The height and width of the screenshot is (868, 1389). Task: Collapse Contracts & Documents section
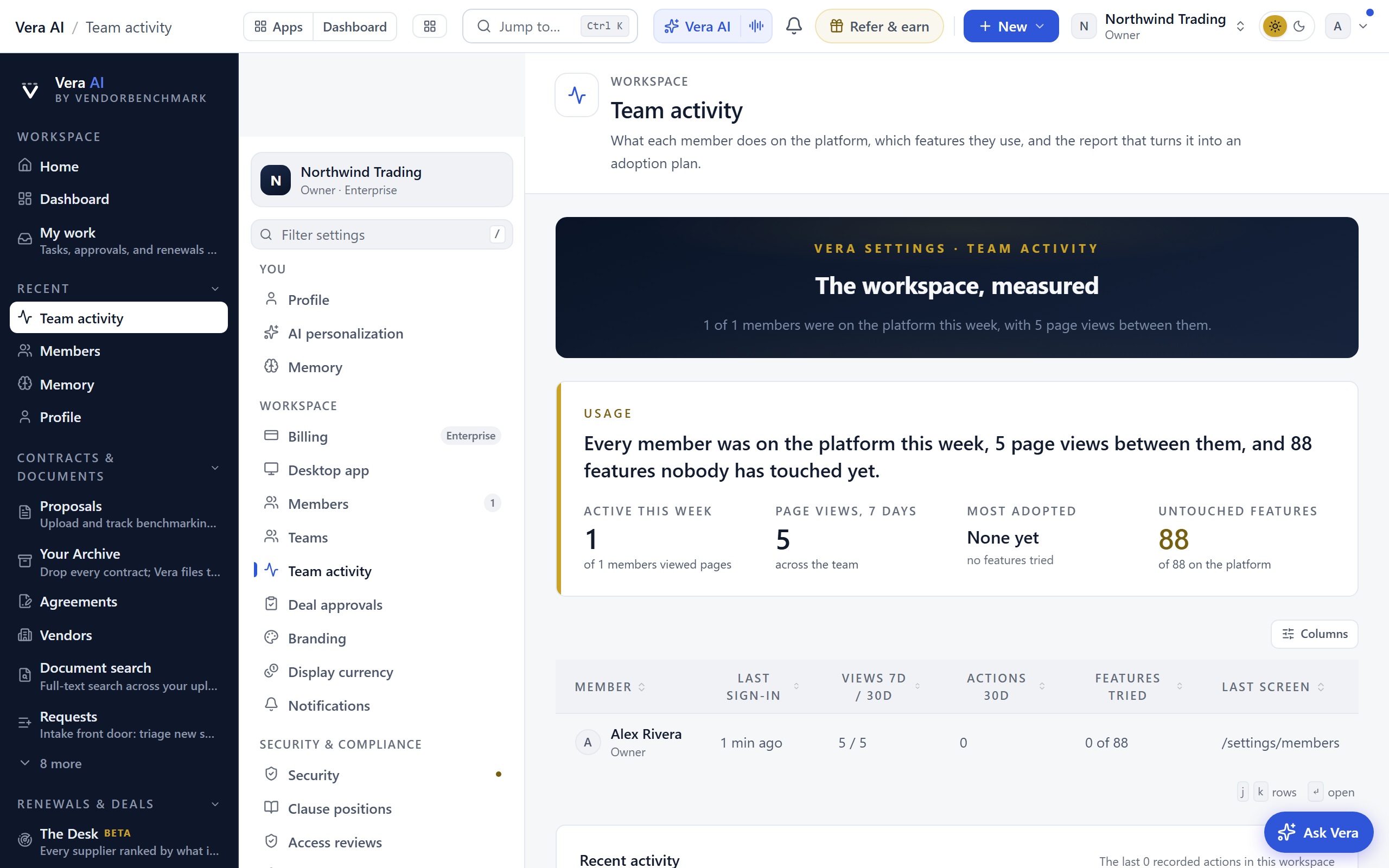point(215,467)
